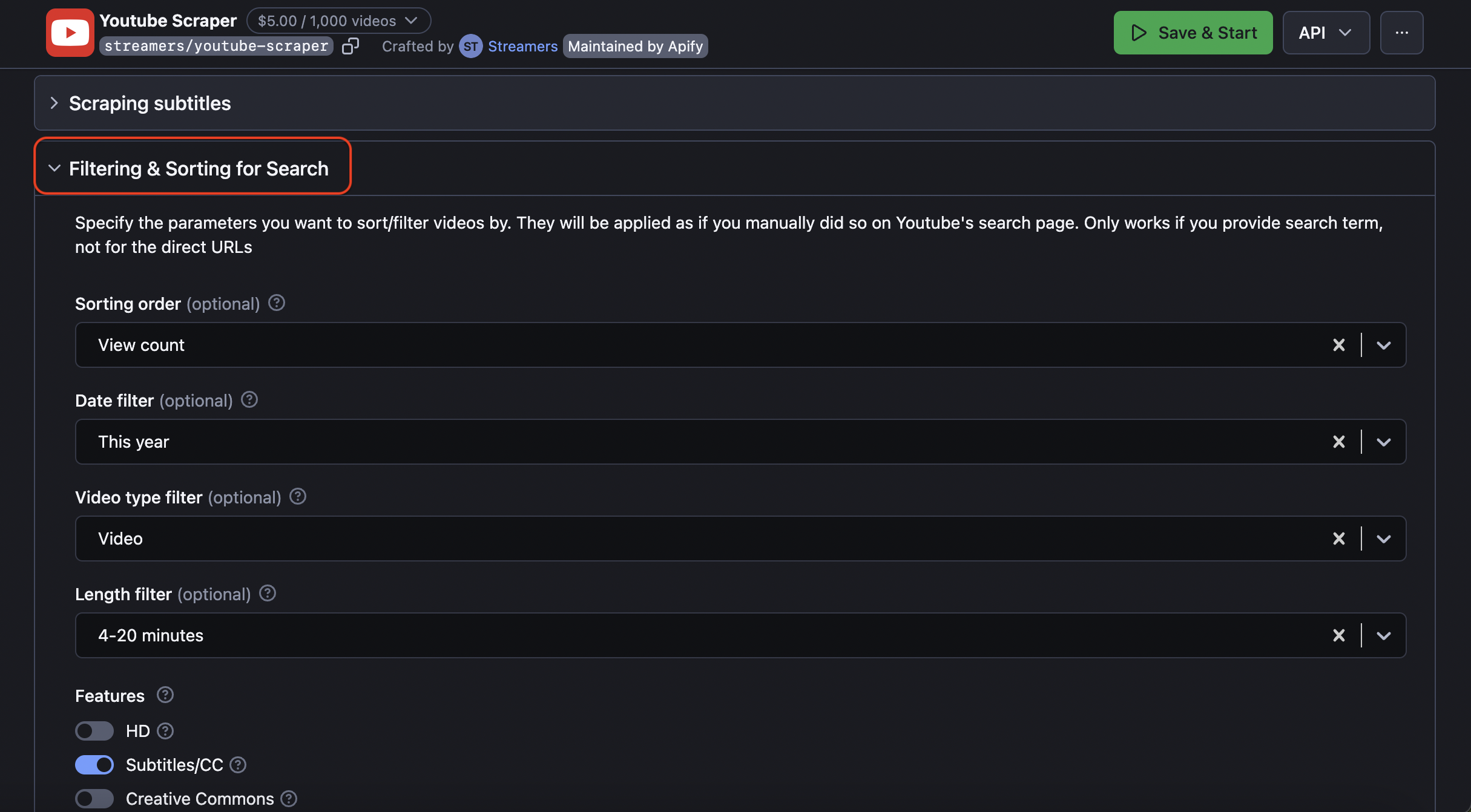Click the Save & Start button
Image resolution: width=1471 pixels, height=812 pixels.
[1192, 32]
